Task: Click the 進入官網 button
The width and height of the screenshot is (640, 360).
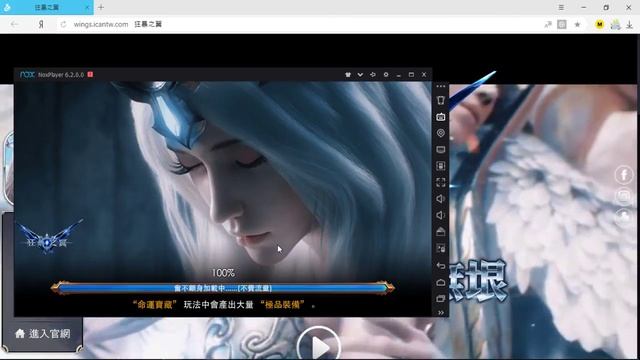Action: [43, 333]
